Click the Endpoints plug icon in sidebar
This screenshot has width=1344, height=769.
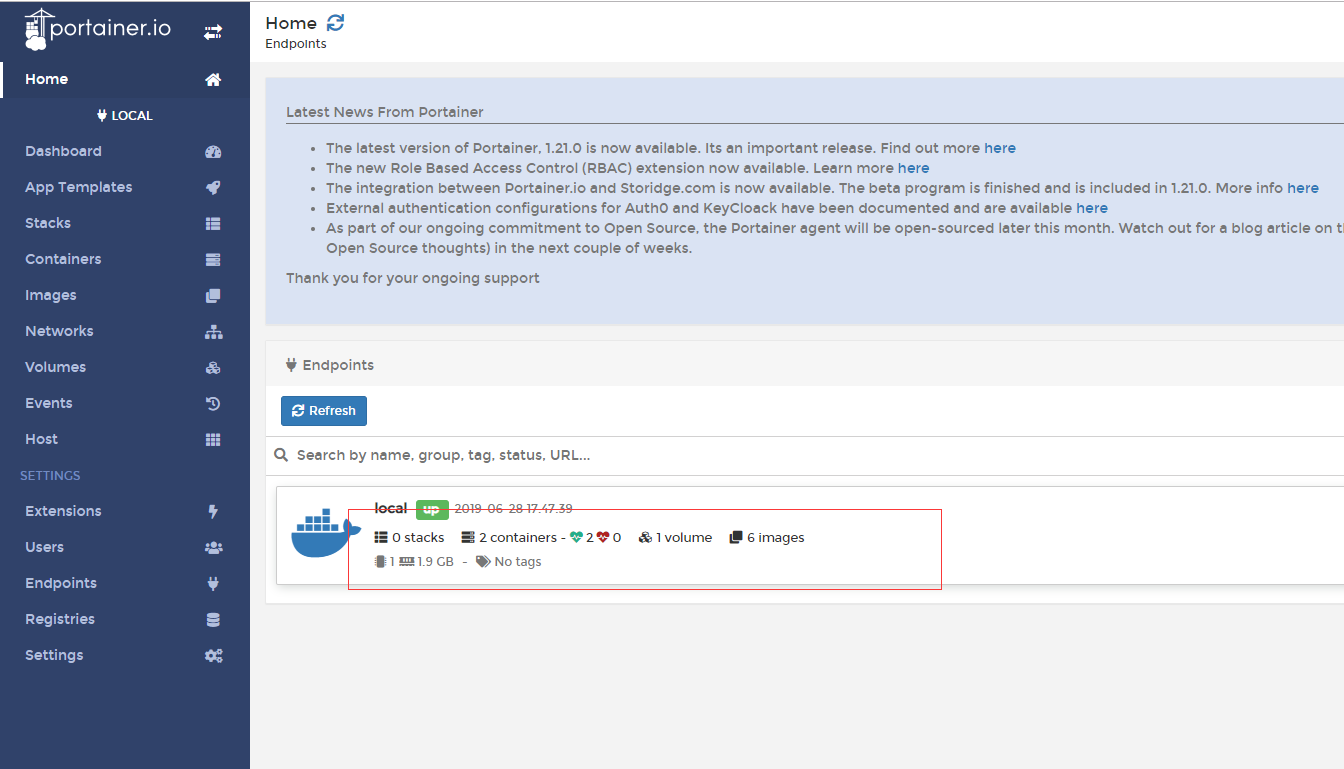tap(212, 584)
